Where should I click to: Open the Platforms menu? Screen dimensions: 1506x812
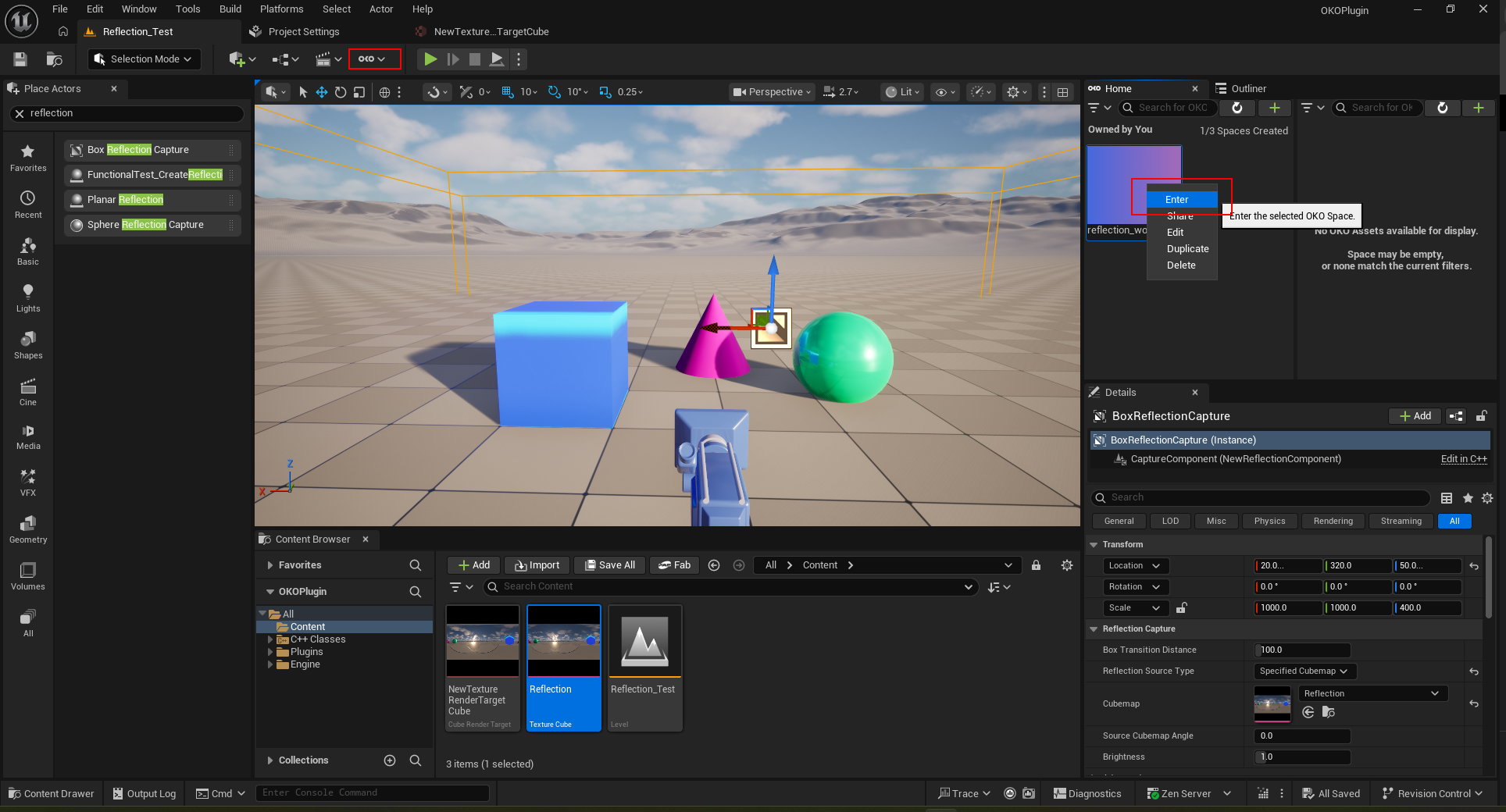pyautogui.click(x=282, y=9)
